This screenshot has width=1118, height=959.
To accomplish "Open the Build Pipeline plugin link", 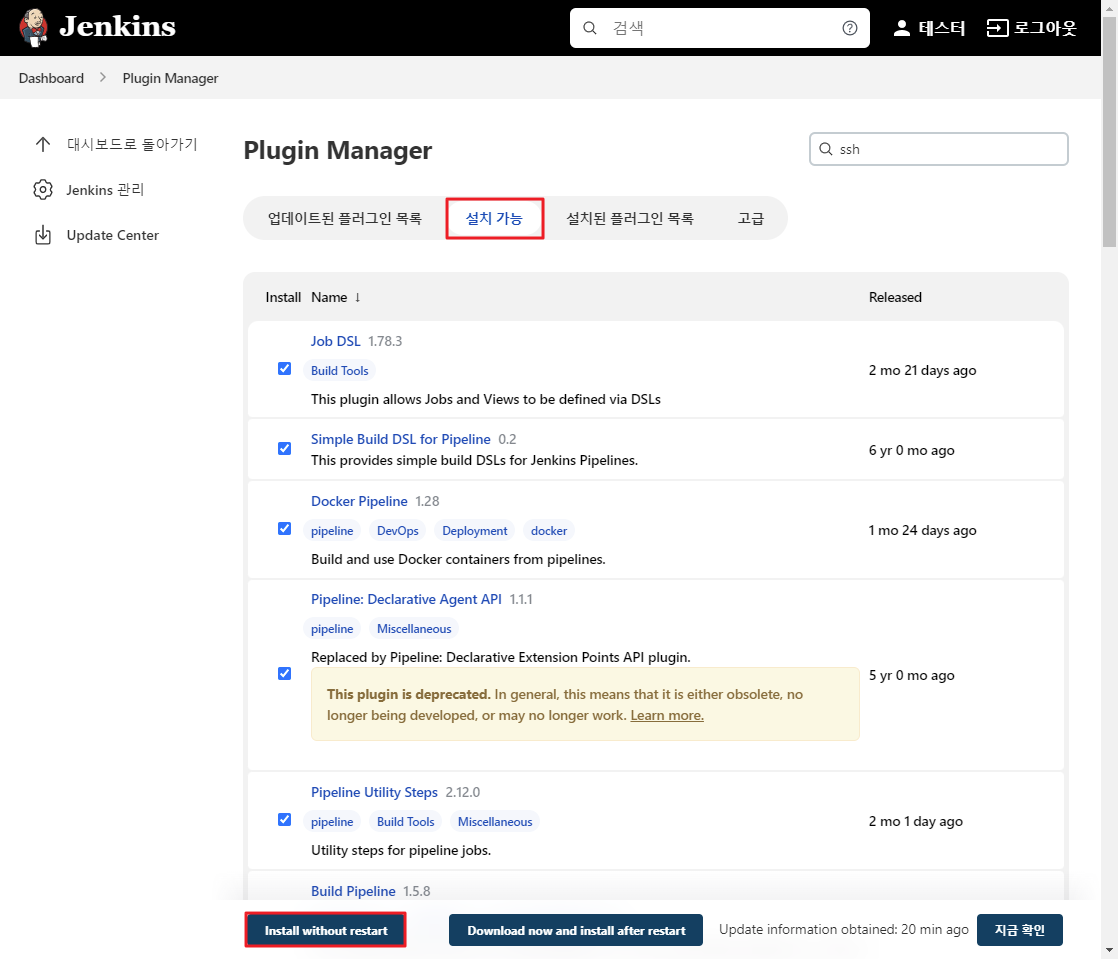I will (353, 891).
